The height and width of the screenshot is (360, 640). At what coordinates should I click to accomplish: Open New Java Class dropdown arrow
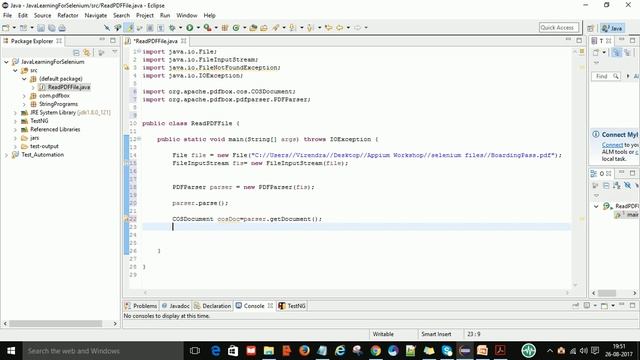click(244, 28)
